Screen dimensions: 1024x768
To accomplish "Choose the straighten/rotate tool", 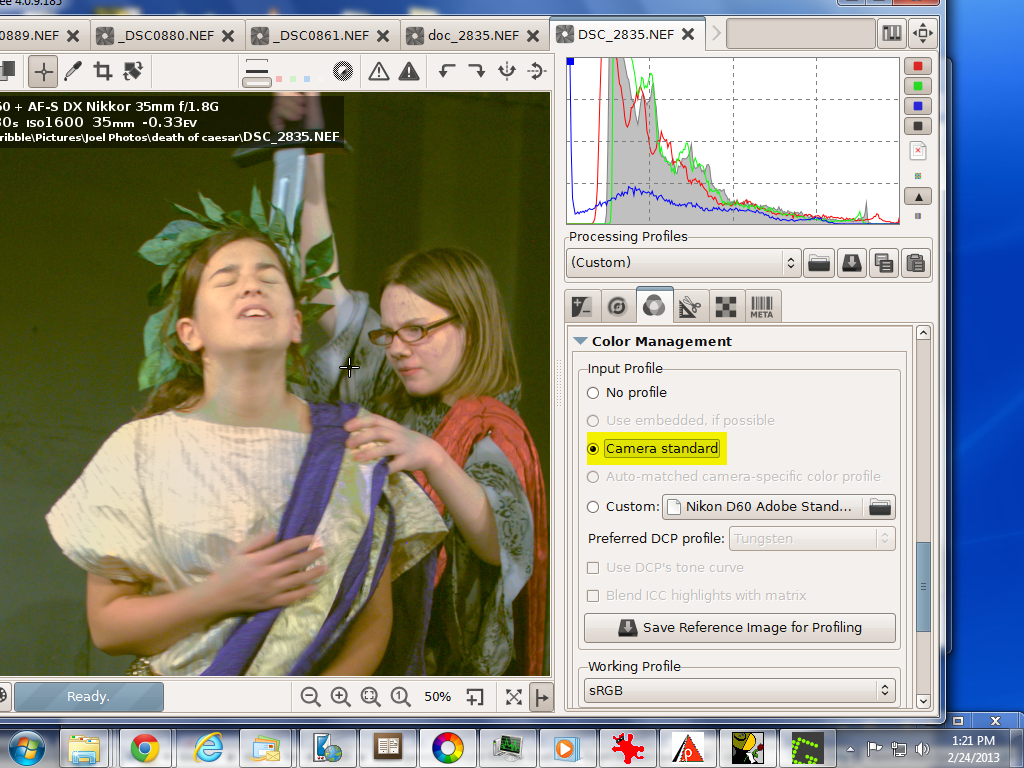I will pos(133,71).
